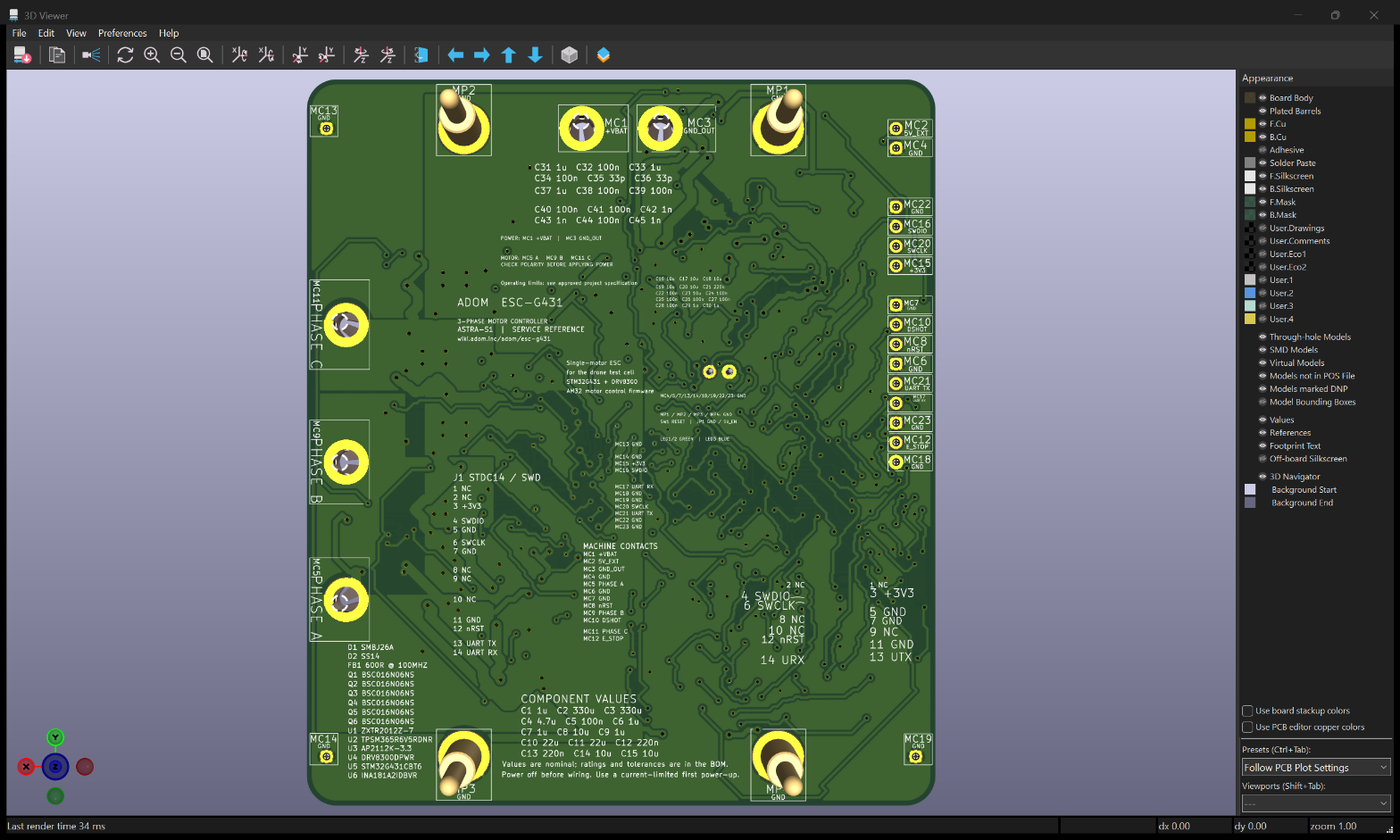Open the View menu
This screenshot has width=1400, height=840.
[x=76, y=33]
